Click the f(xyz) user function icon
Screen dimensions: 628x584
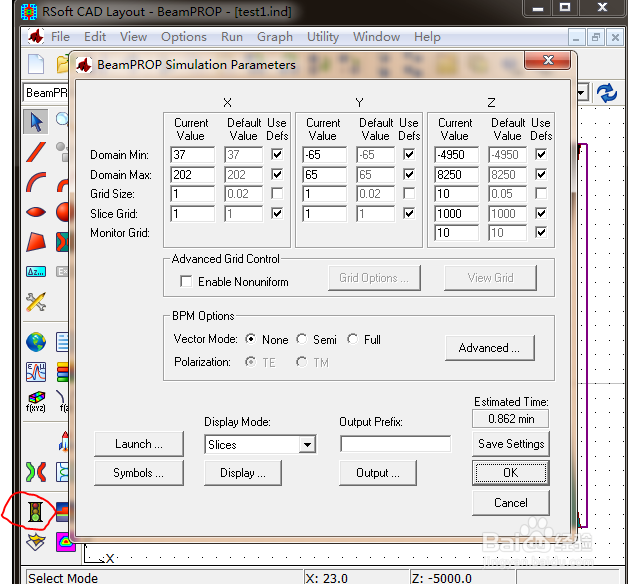click(36, 402)
